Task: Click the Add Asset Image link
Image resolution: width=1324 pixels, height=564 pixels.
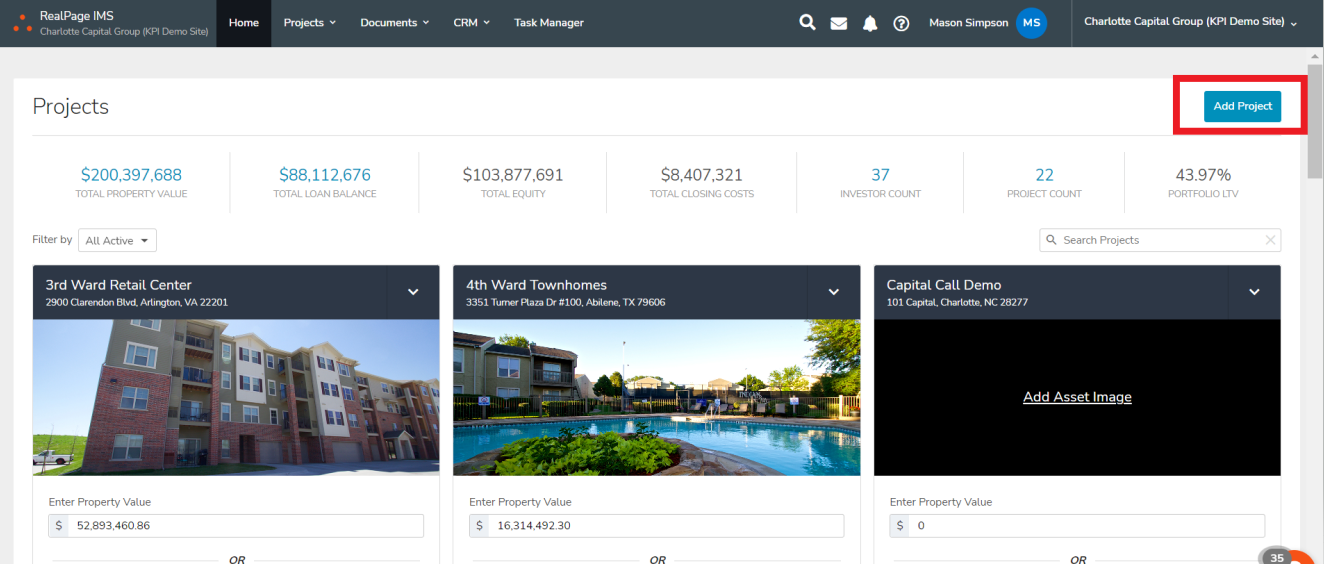Action: tap(1077, 397)
